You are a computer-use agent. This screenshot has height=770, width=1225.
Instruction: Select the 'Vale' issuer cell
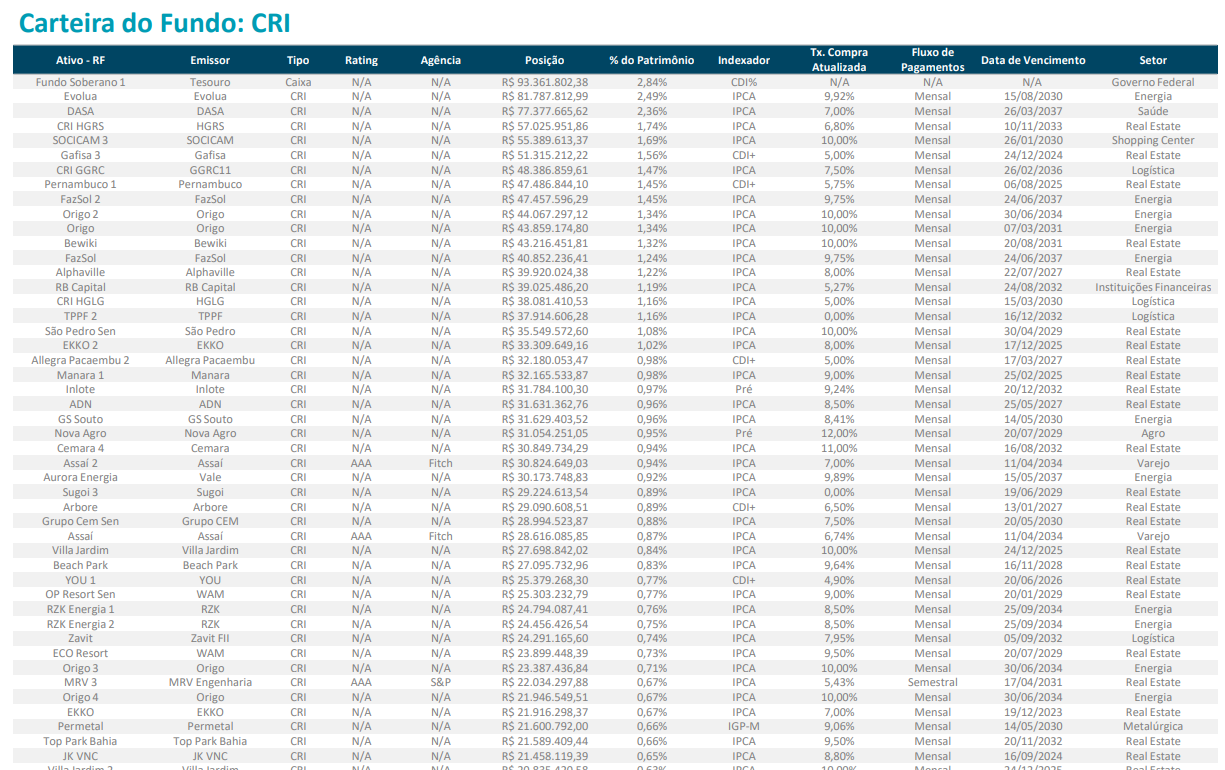click(210, 477)
